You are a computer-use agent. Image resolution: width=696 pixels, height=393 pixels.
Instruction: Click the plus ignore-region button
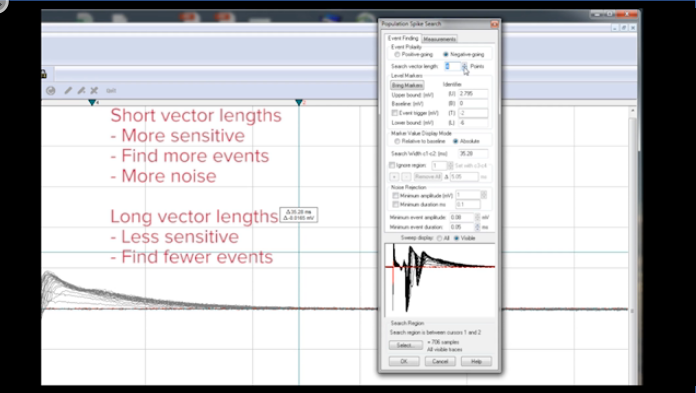pyautogui.click(x=394, y=177)
